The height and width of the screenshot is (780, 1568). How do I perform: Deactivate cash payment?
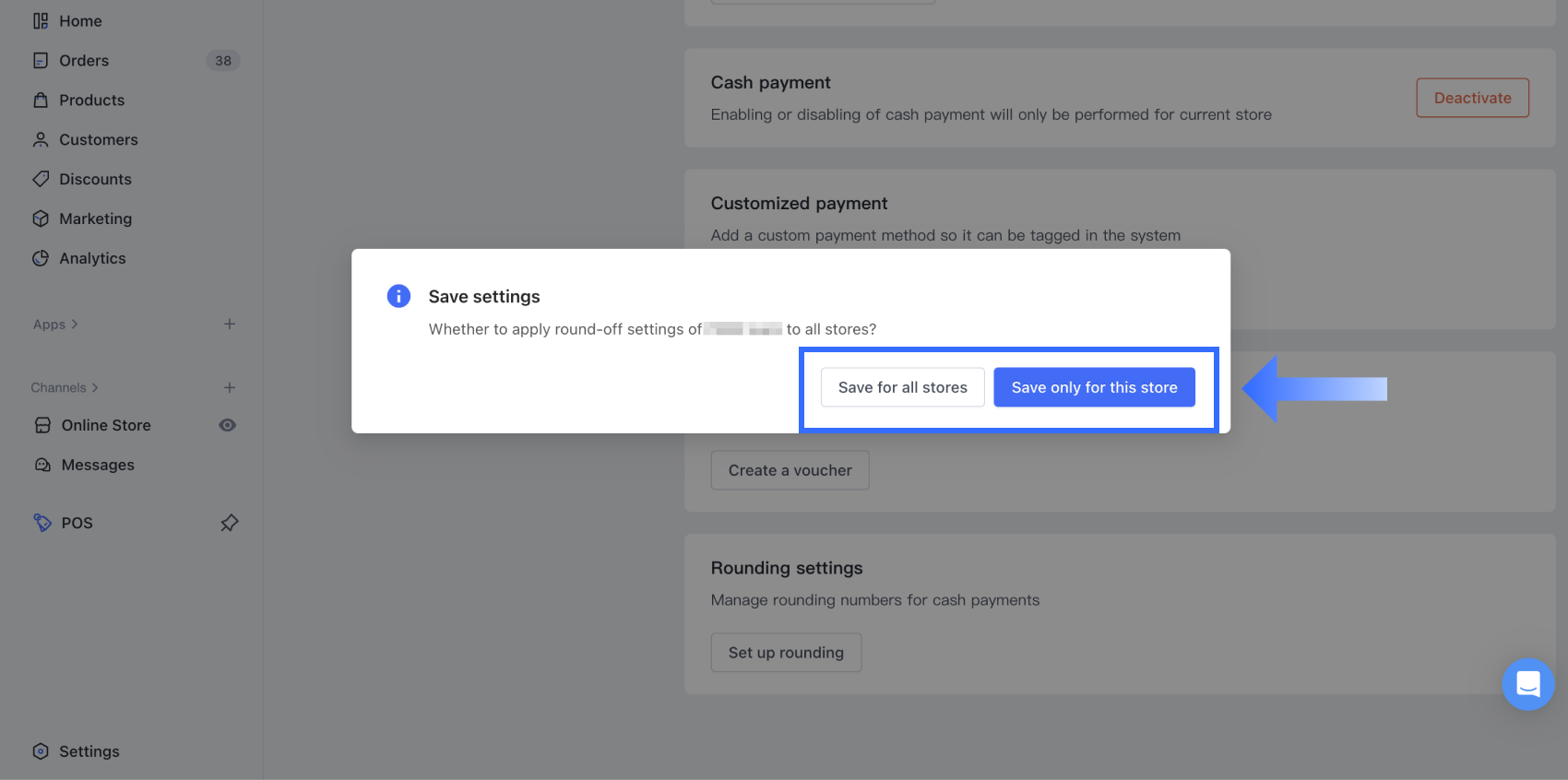1472,98
